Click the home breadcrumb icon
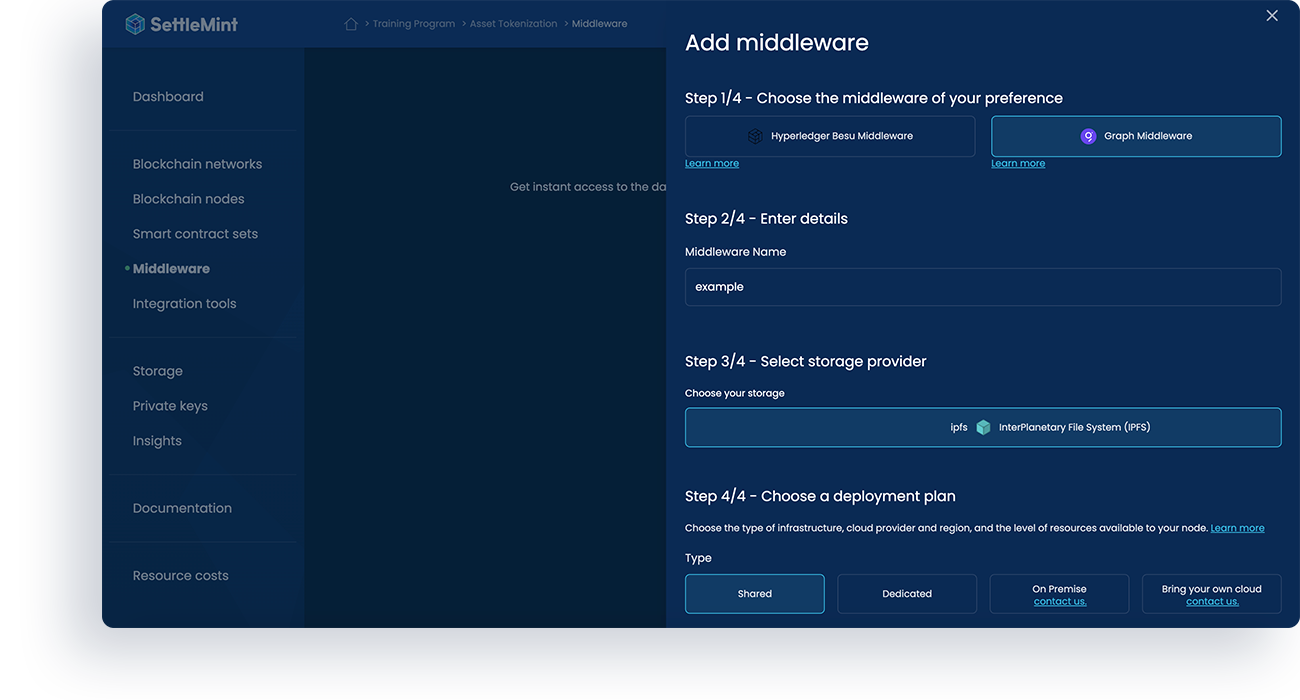This screenshot has width=1300, height=700. tap(350, 22)
